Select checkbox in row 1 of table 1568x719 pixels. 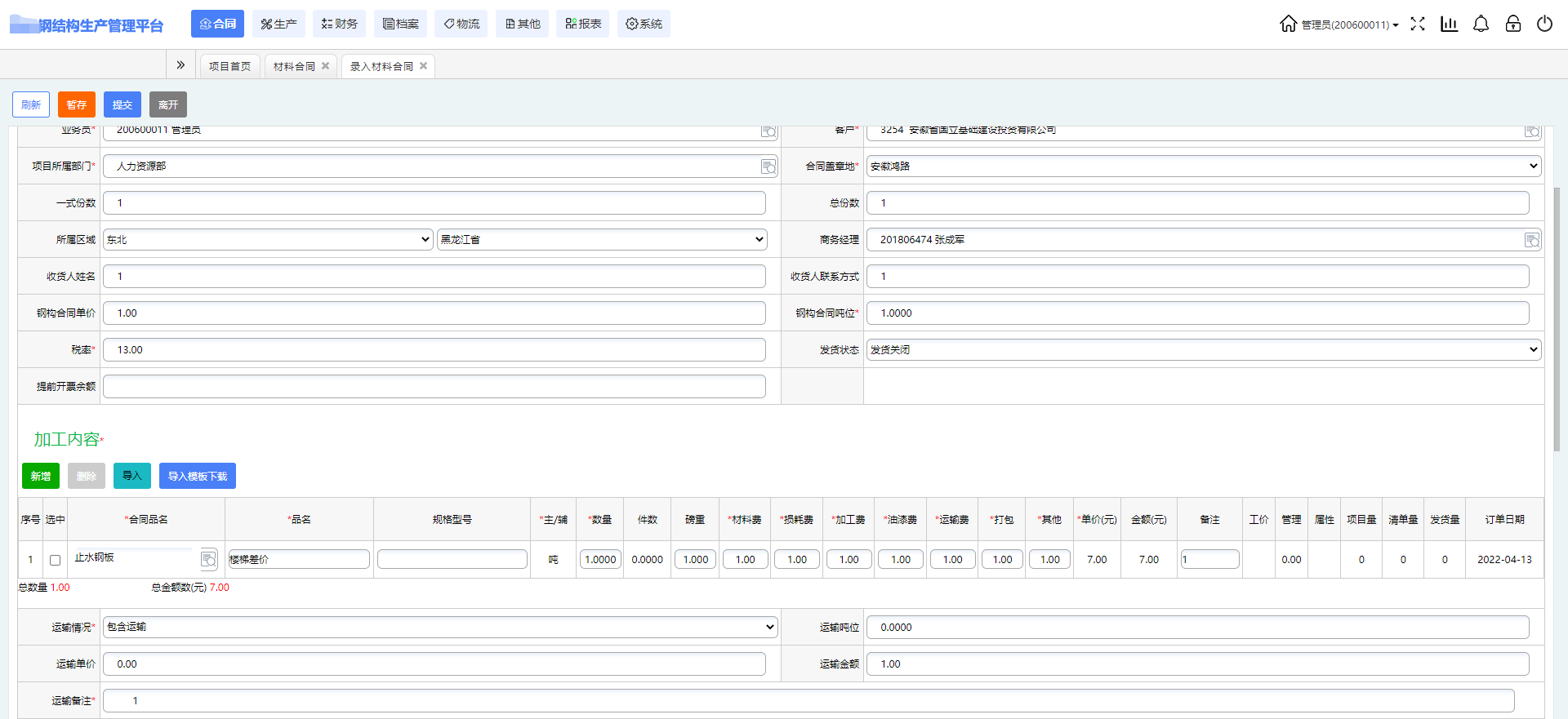tap(56, 560)
